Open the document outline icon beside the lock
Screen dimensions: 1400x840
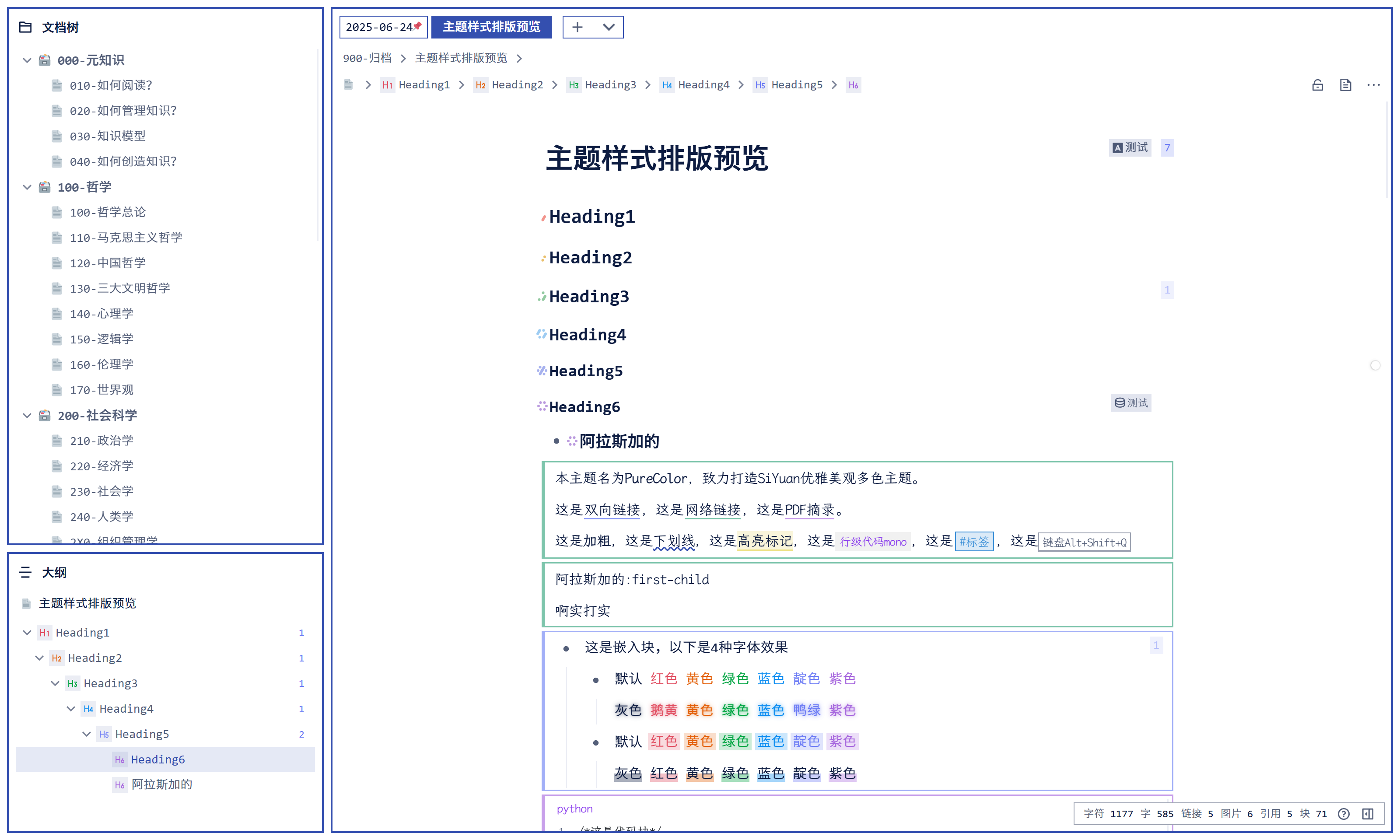pos(1346,84)
